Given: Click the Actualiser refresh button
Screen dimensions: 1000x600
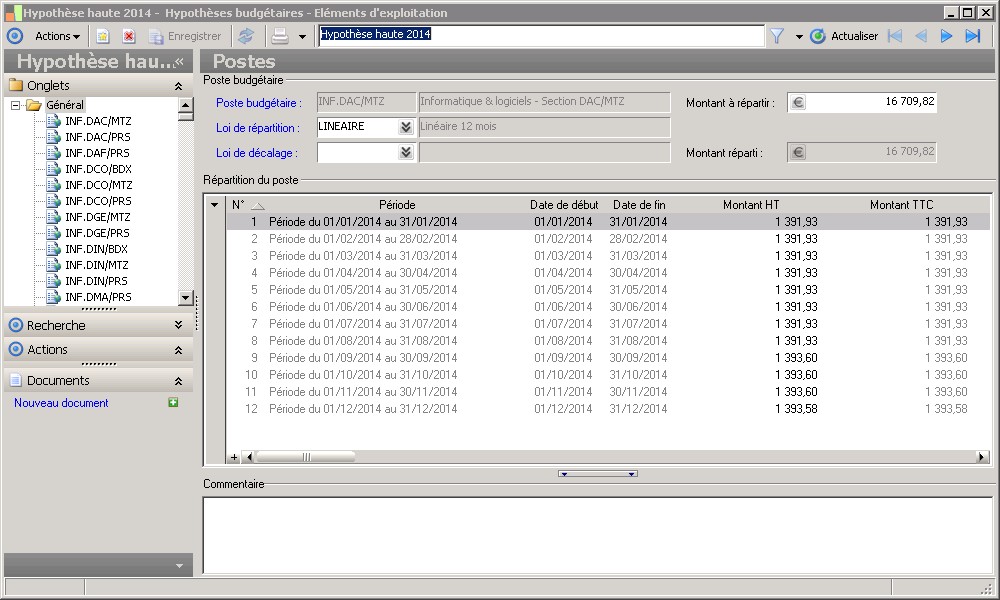Looking at the screenshot, I should tap(844, 36).
